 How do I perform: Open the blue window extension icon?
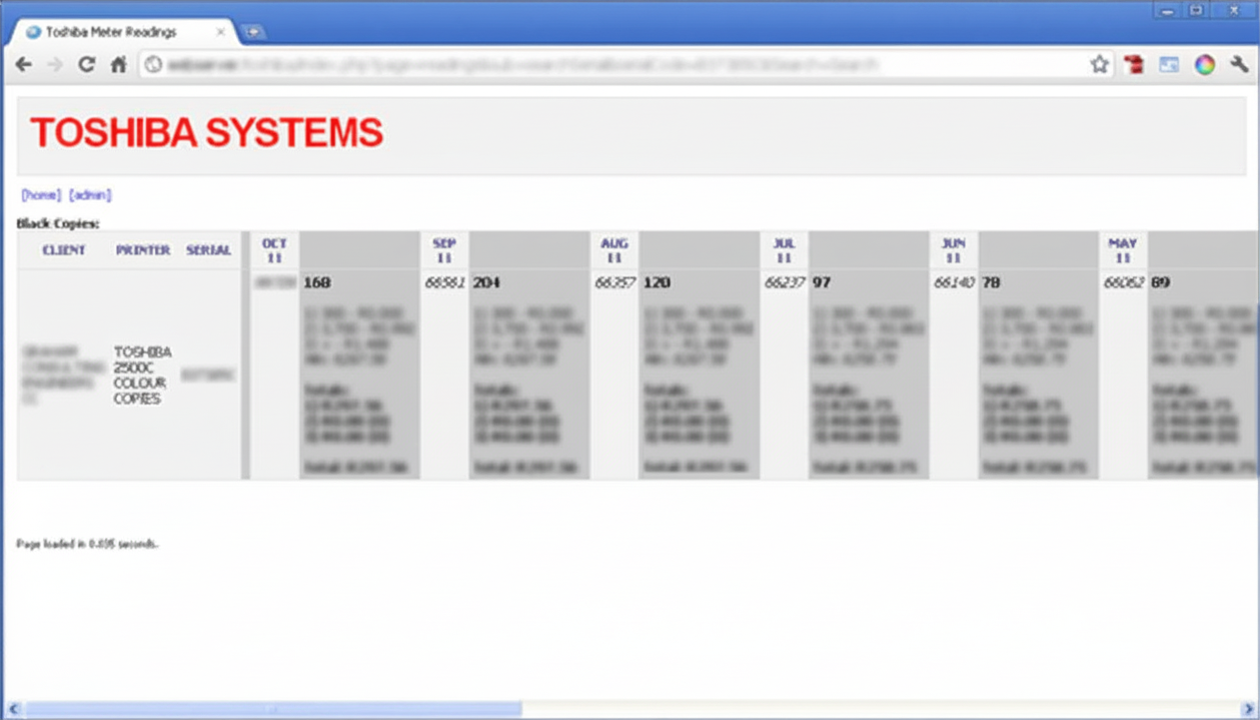pyautogui.click(x=1169, y=65)
